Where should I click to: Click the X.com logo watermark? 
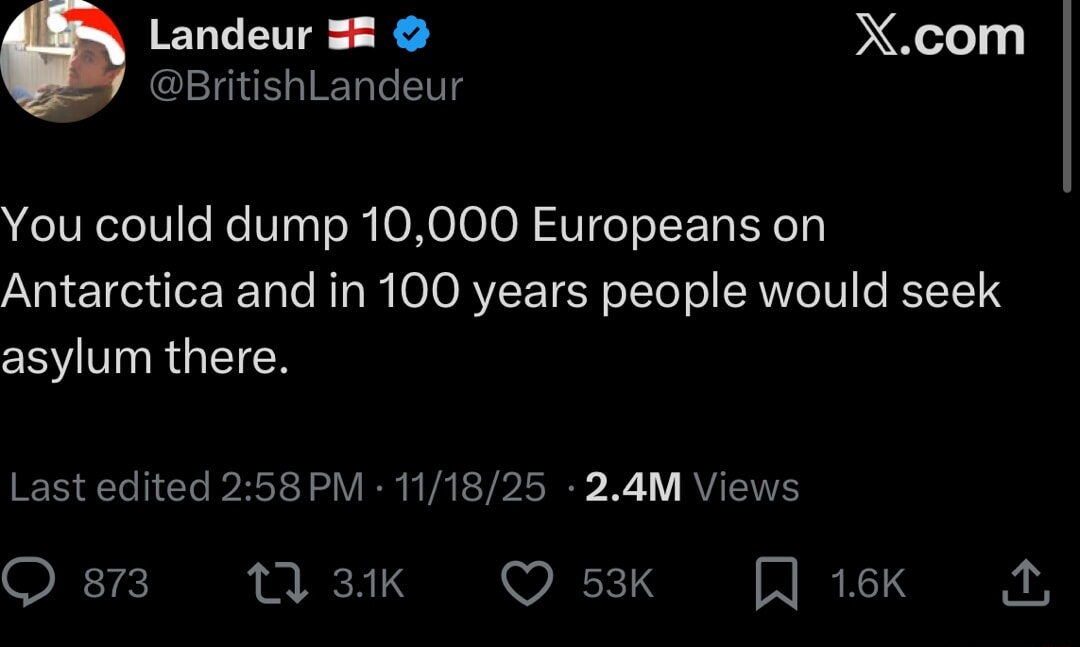[x=940, y=37]
